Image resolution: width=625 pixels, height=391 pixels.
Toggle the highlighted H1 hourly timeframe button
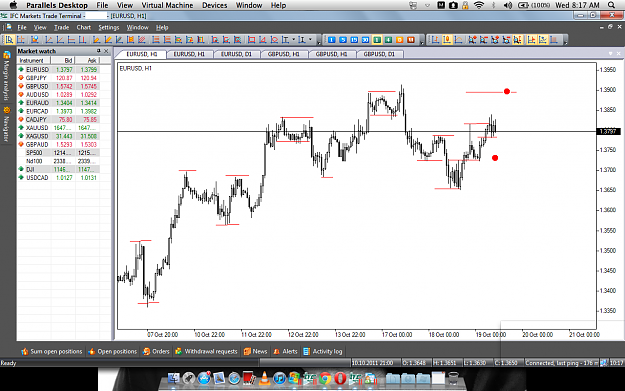(377, 40)
